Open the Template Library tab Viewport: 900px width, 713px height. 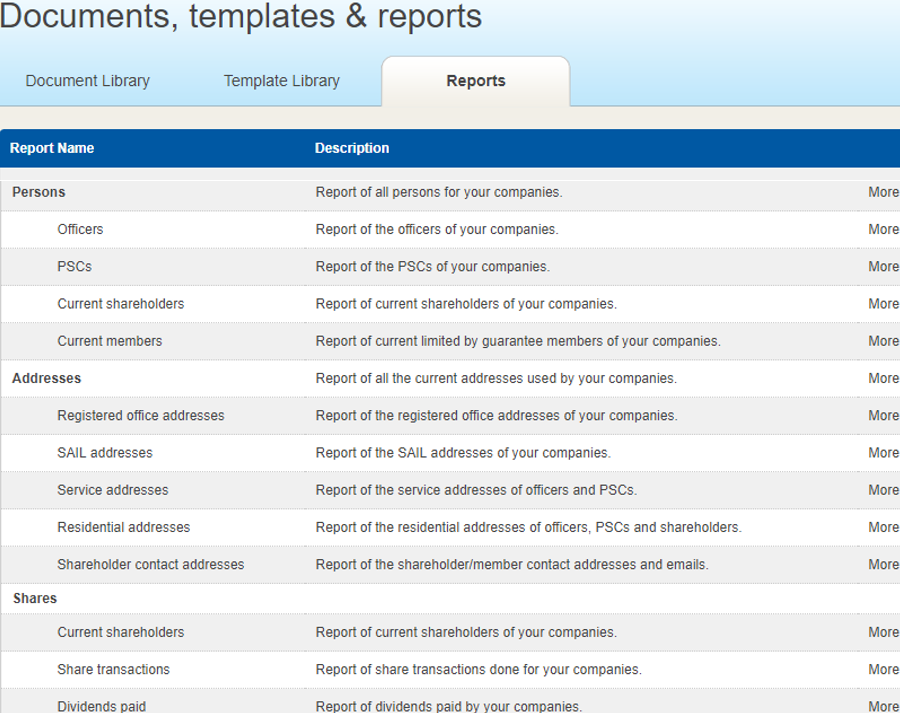click(x=281, y=81)
